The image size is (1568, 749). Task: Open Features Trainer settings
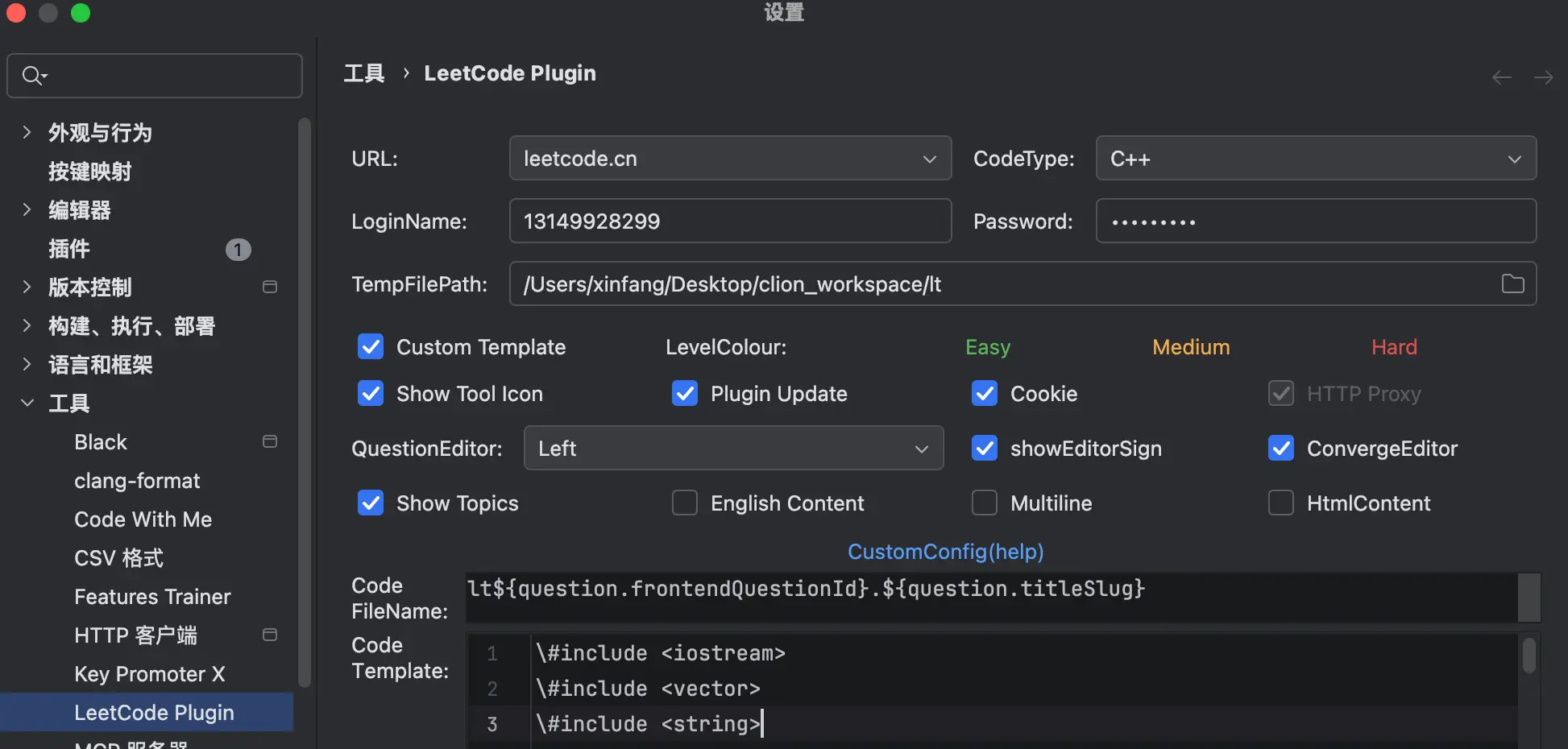[x=152, y=597]
